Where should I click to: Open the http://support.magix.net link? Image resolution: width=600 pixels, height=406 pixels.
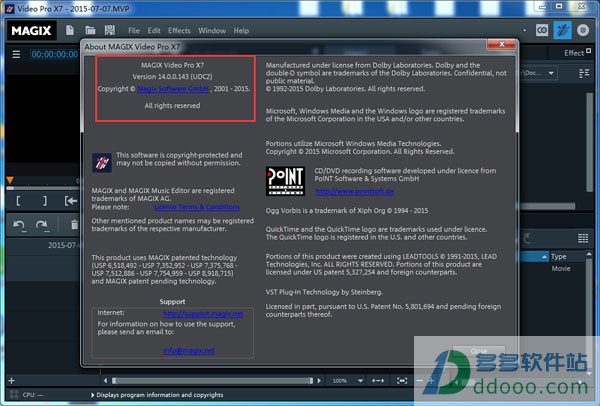coord(203,314)
